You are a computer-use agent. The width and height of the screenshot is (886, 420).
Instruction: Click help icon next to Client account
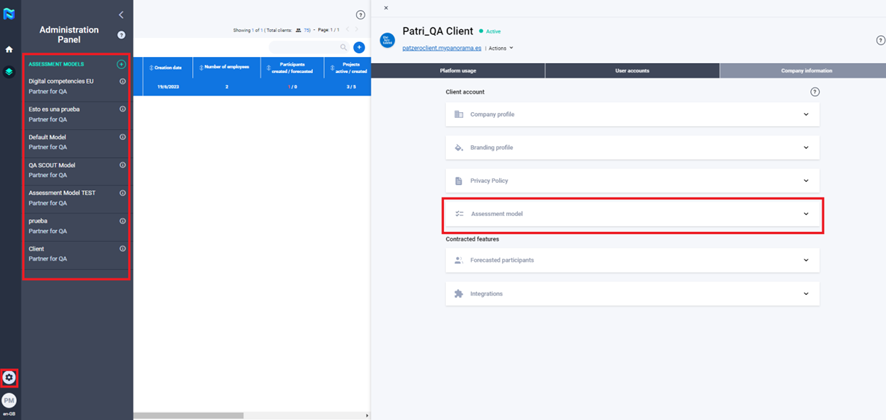pos(814,92)
